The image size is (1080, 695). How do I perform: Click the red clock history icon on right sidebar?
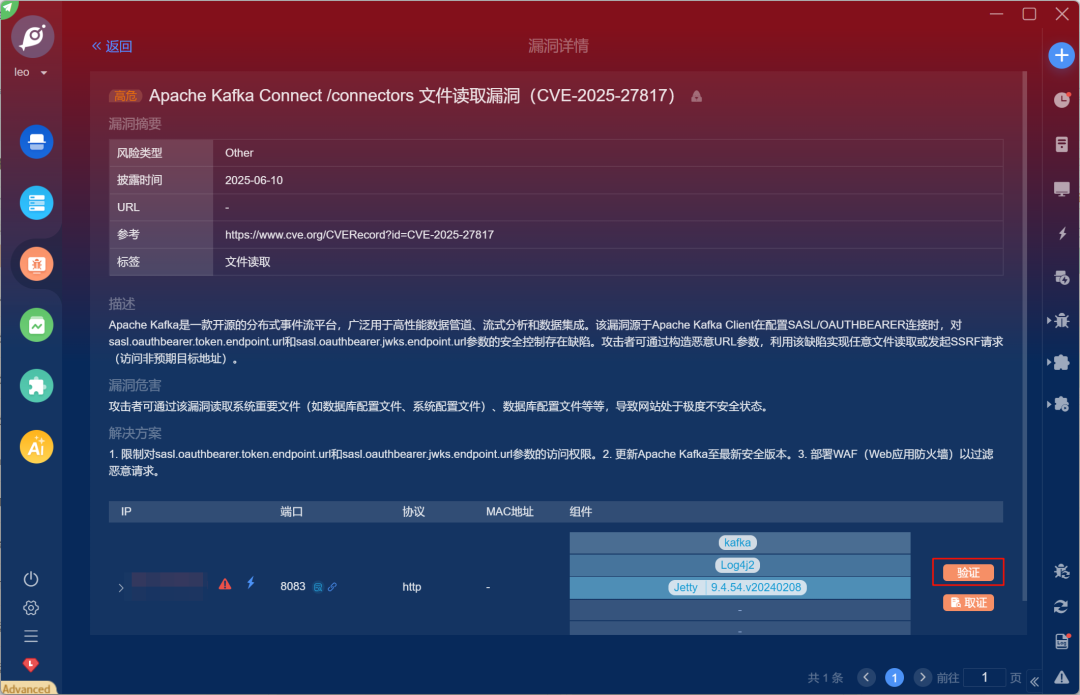pyautogui.click(x=1061, y=100)
